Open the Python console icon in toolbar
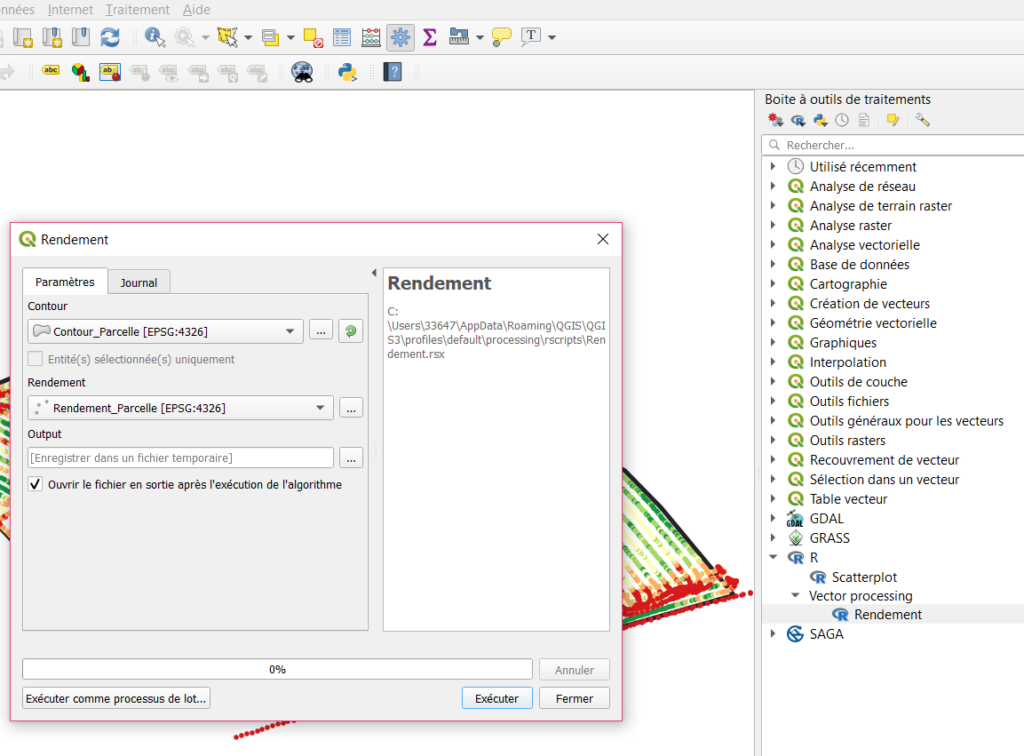The image size is (1024, 756). pyautogui.click(x=347, y=72)
